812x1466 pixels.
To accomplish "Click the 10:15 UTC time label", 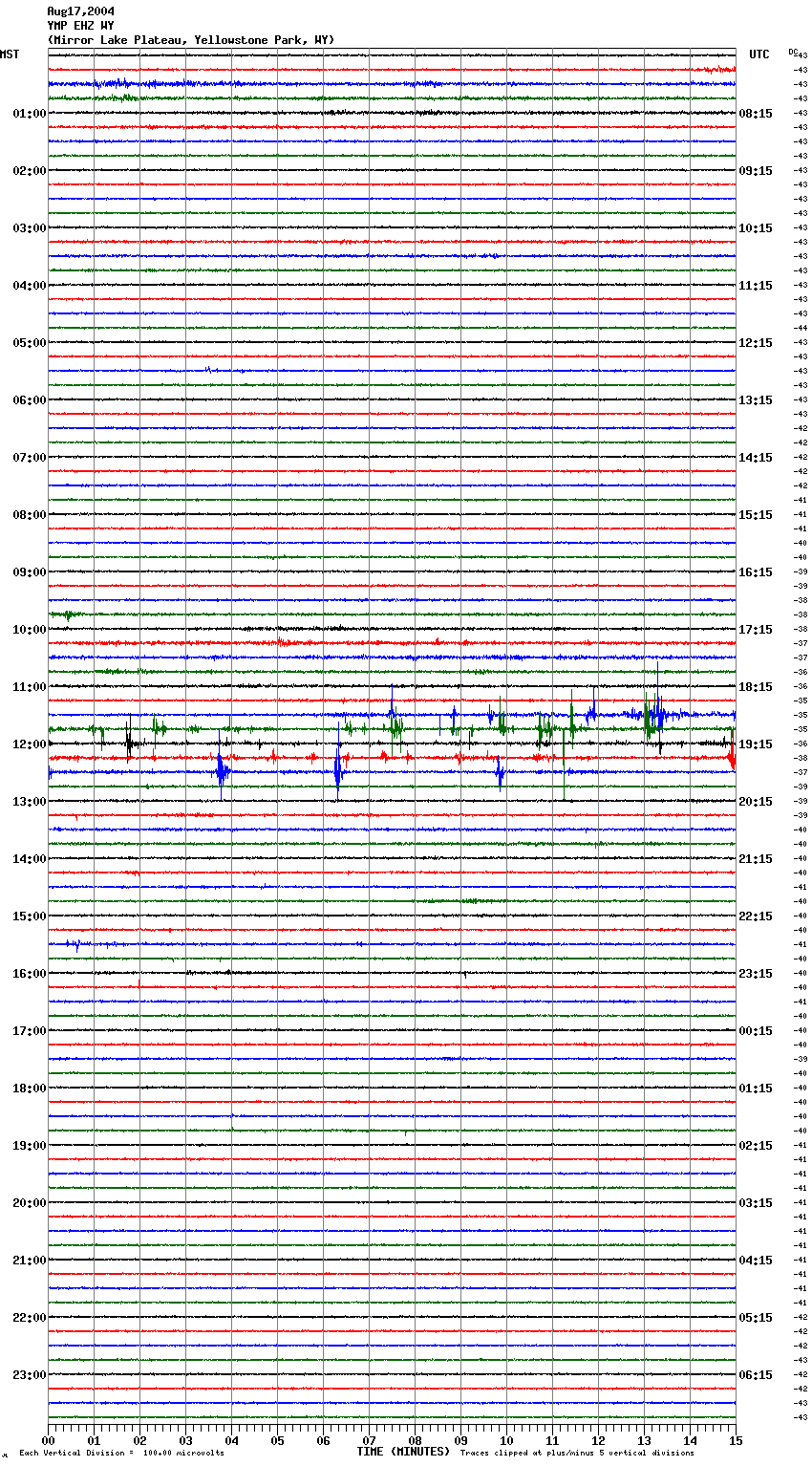I will [x=756, y=228].
